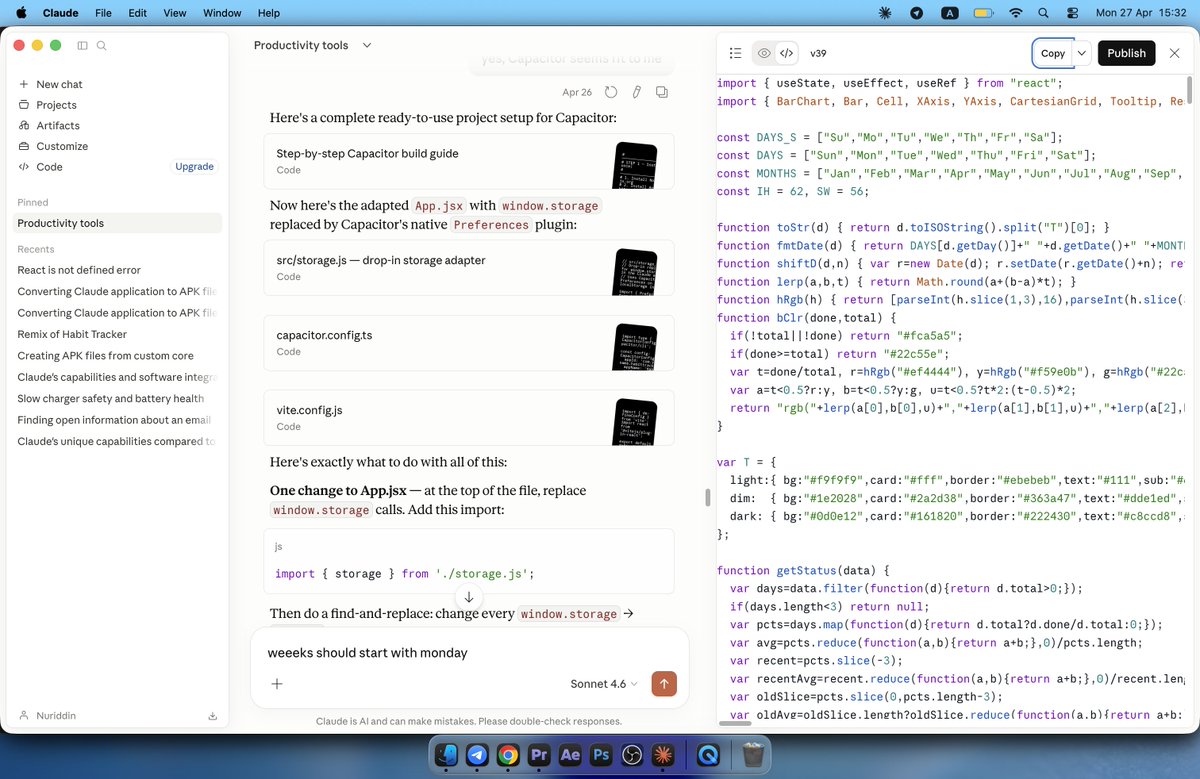Click the Publish button
Viewport: 1200px width, 779px height.
1126,53
